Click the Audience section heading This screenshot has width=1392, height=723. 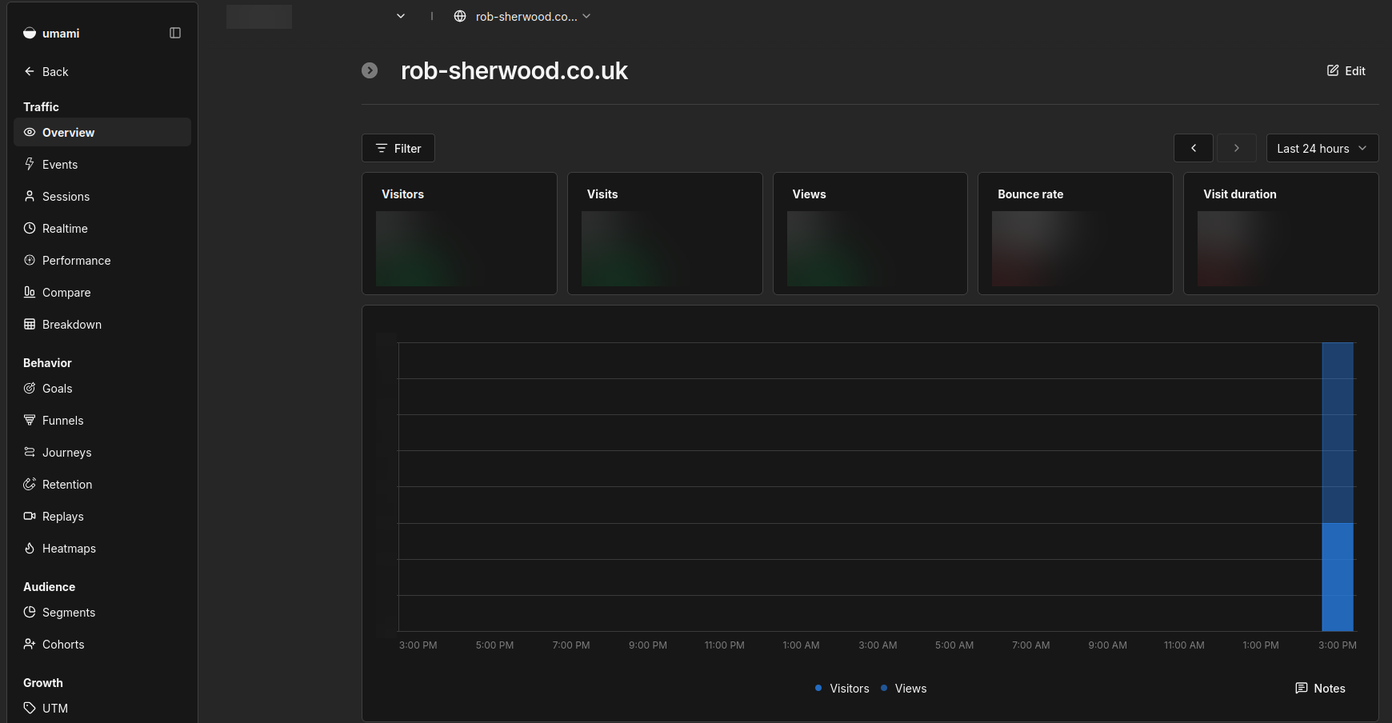click(x=49, y=587)
